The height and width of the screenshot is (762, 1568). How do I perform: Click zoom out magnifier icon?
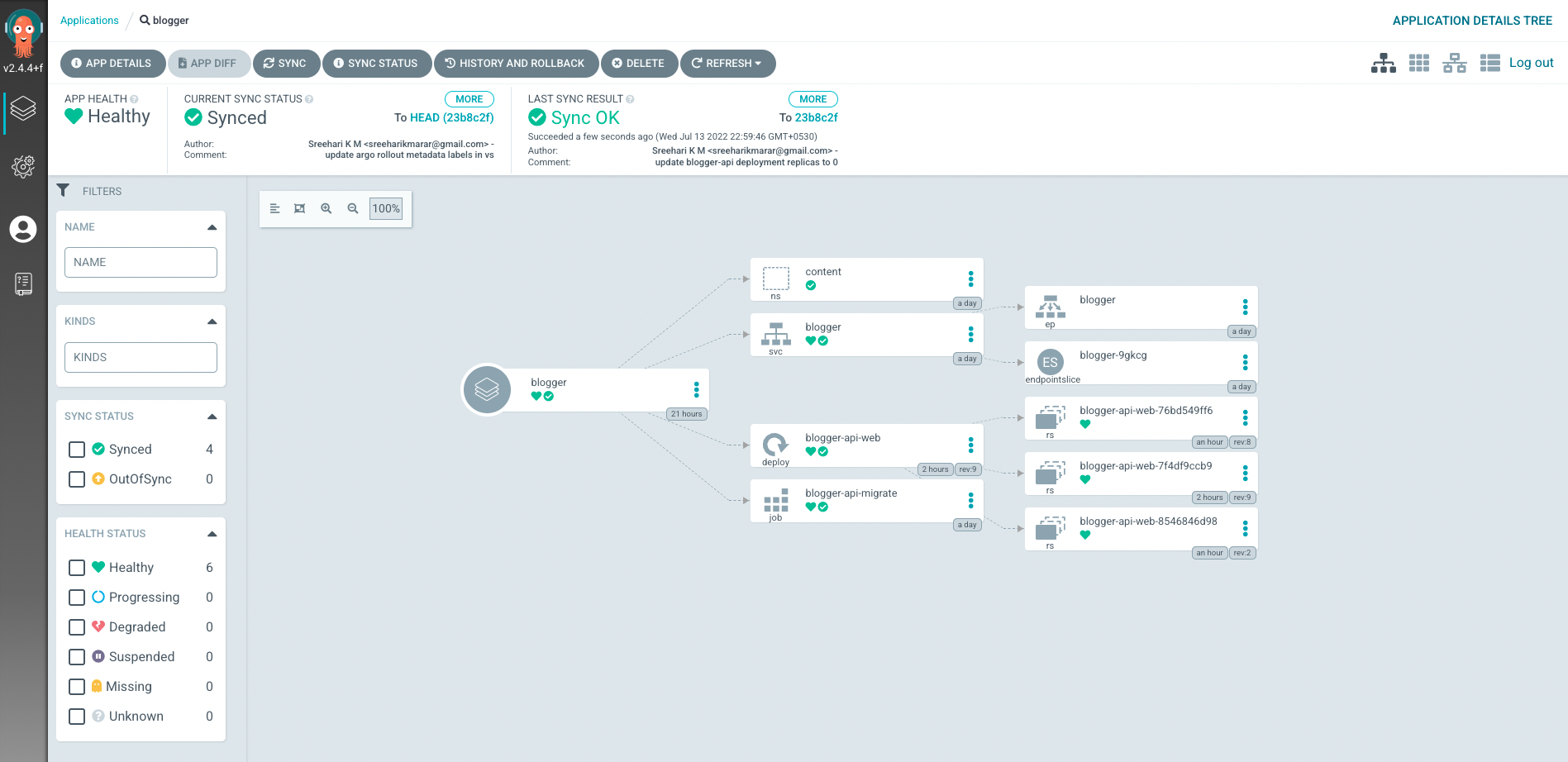(353, 208)
